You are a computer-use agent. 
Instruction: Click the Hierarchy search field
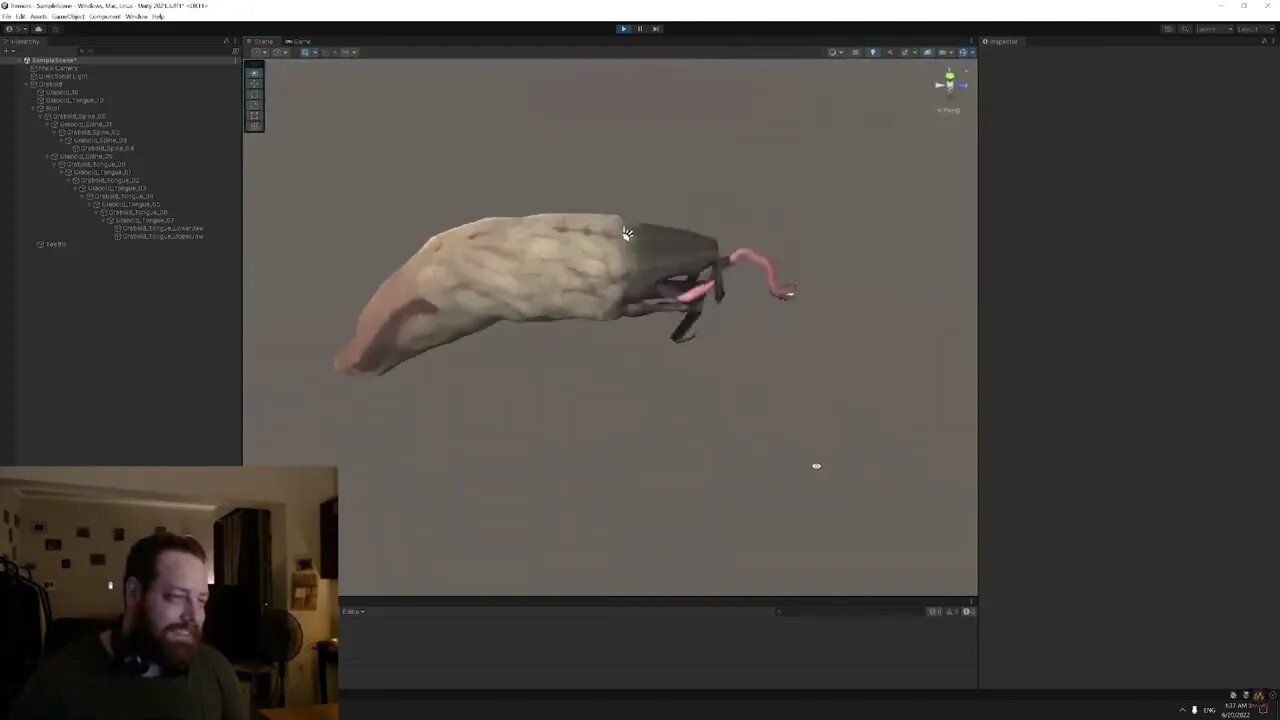pos(154,51)
